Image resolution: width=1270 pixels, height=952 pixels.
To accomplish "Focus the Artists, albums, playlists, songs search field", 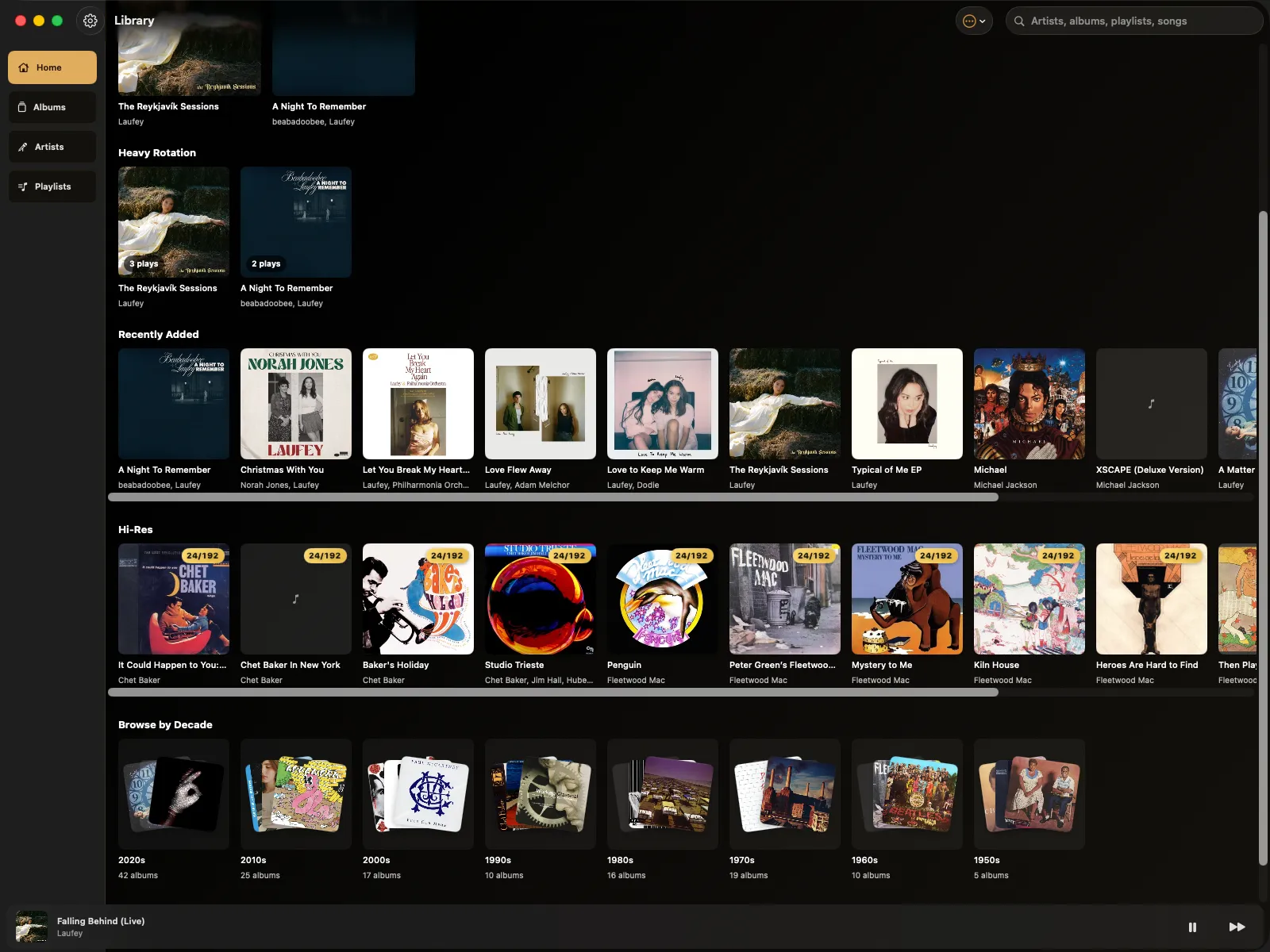I will click(x=1133, y=21).
